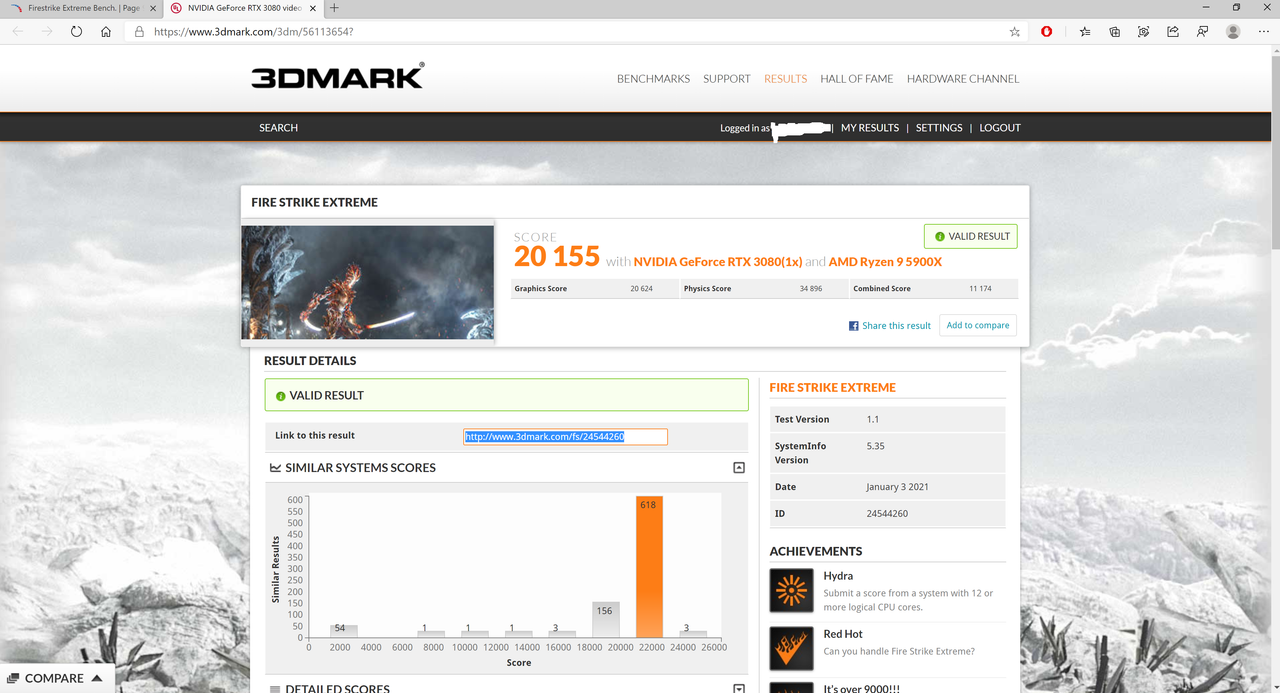Click the SystemInfo Version value 5.35
The image size is (1280, 693).
click(x=875, y=446)
